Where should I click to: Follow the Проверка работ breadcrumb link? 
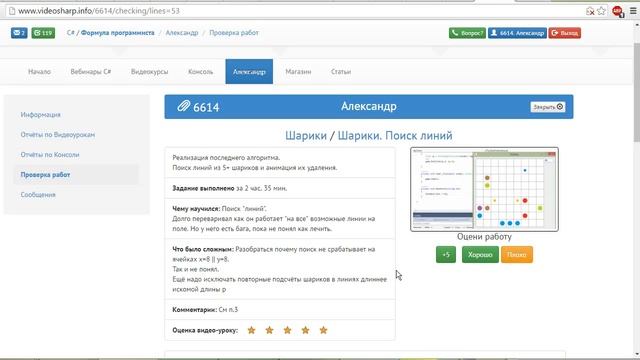click(x=234, y=33)
